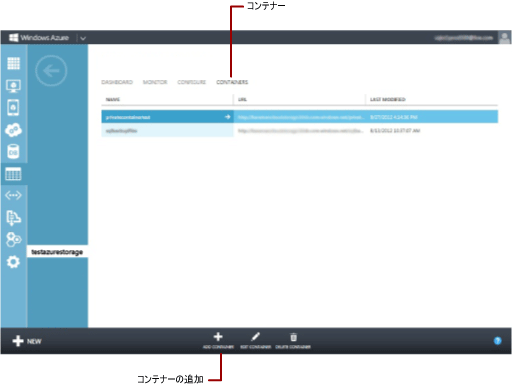Click the 8/13/2012 last modified date
Screen dimensions: 512x384
tap(395, 131)
